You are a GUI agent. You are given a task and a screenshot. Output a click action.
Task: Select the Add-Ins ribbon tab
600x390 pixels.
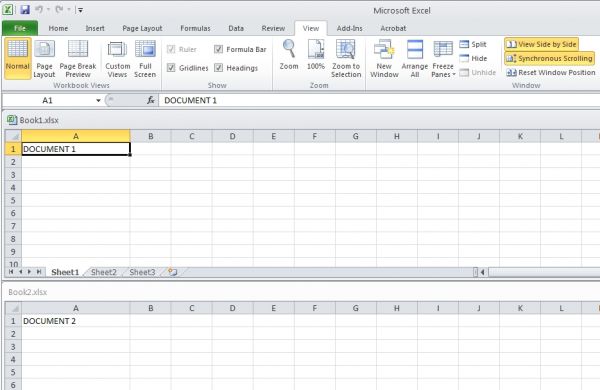[349, 28]
